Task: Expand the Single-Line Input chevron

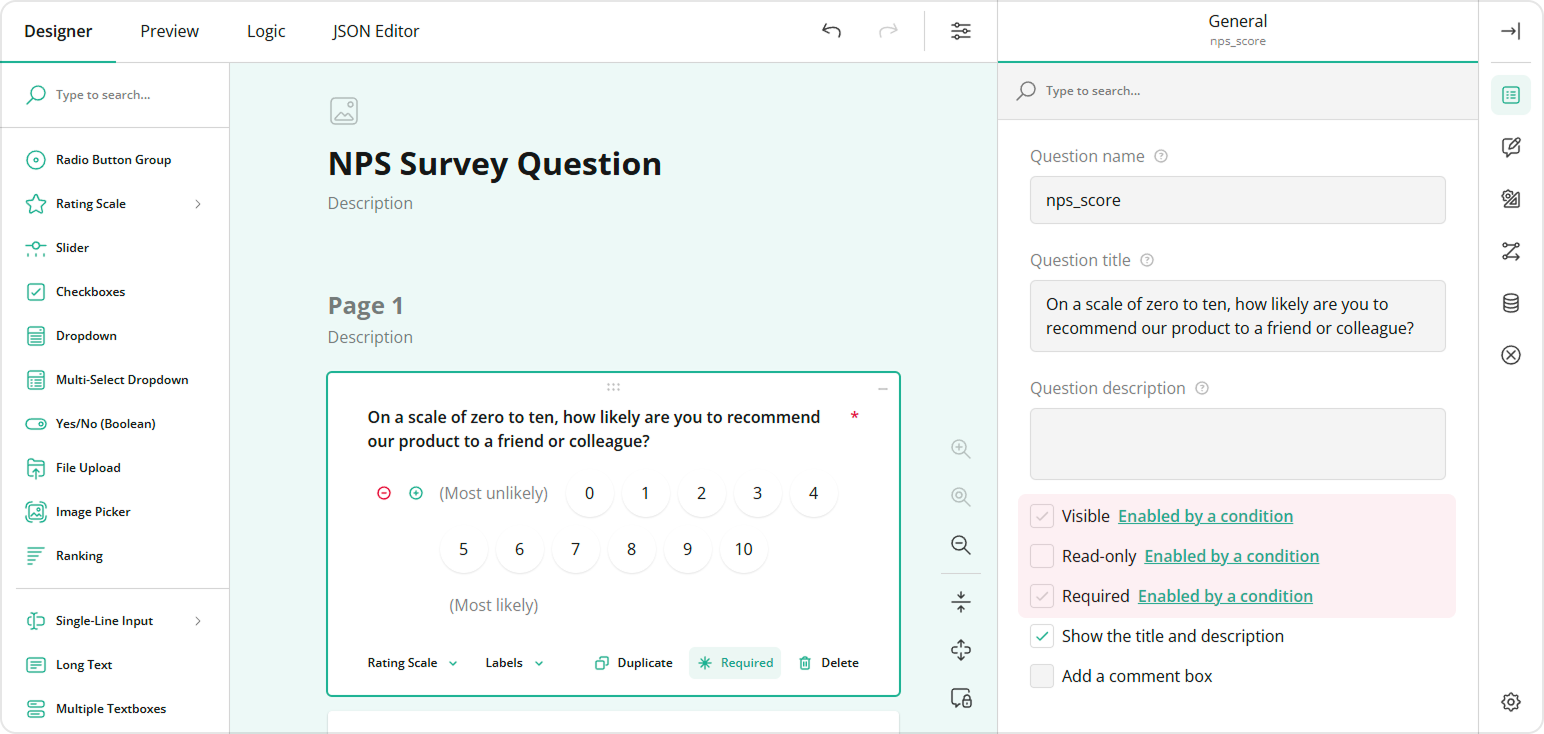Action: point(199,620)
